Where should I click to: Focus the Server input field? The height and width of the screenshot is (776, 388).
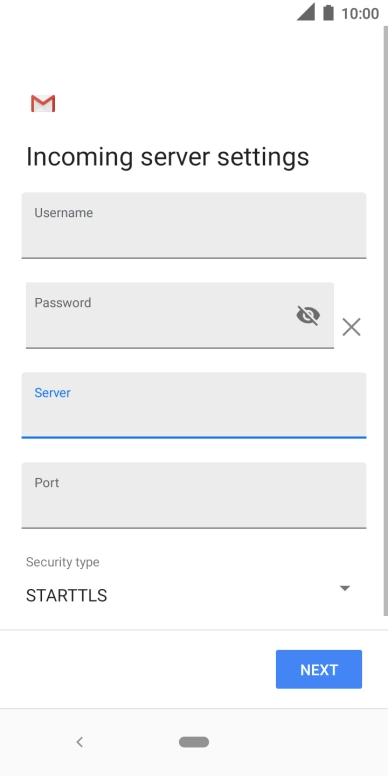(x=194, y=405)
